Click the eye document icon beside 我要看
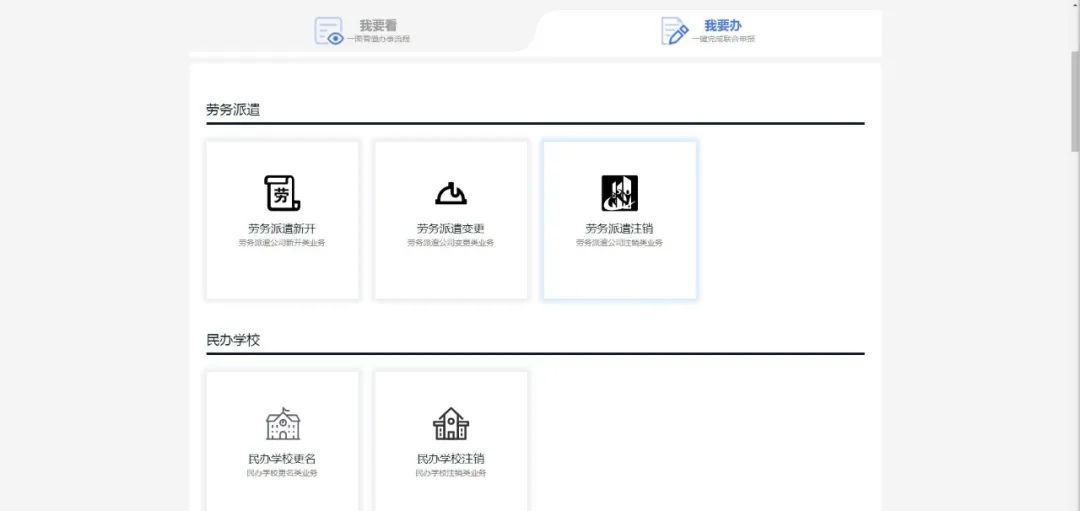Screen dimensions: 1080x511 coord(329,31)
